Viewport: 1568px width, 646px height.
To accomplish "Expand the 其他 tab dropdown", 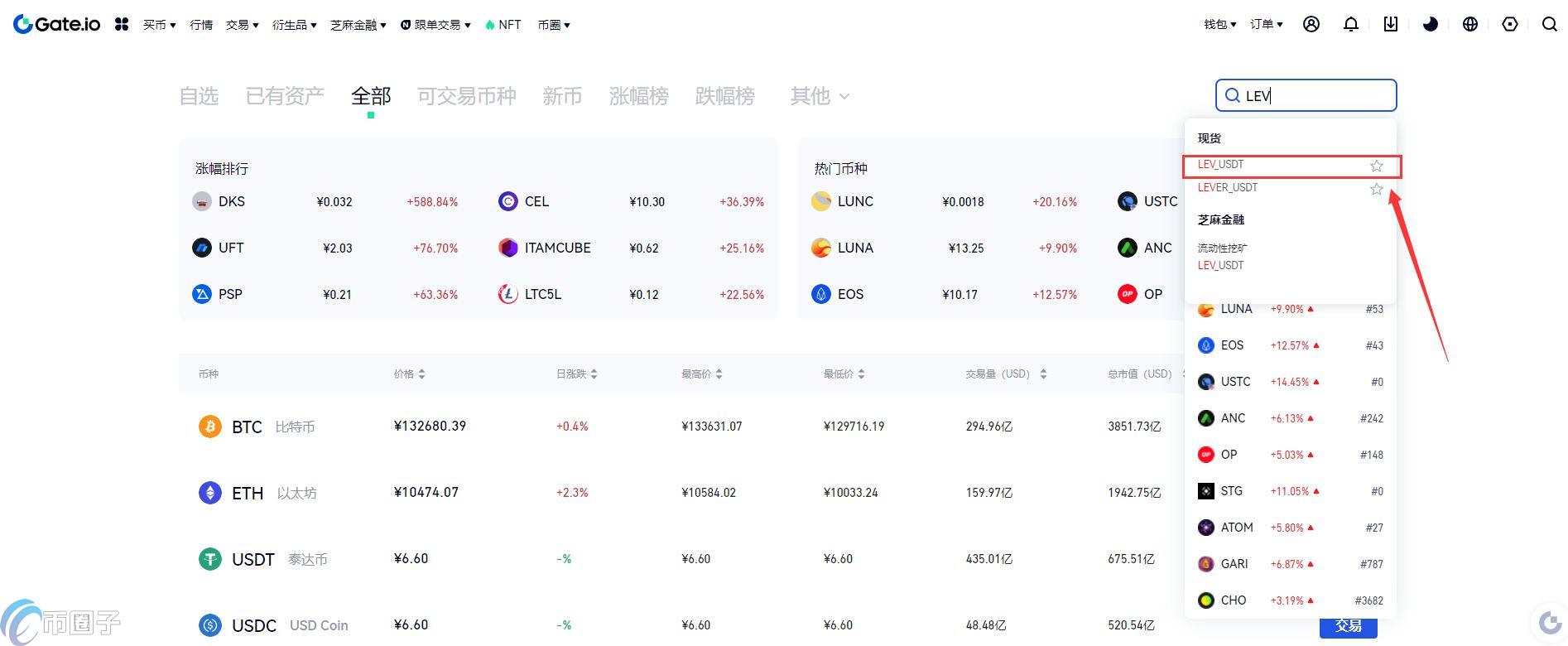I will [820, 96].
